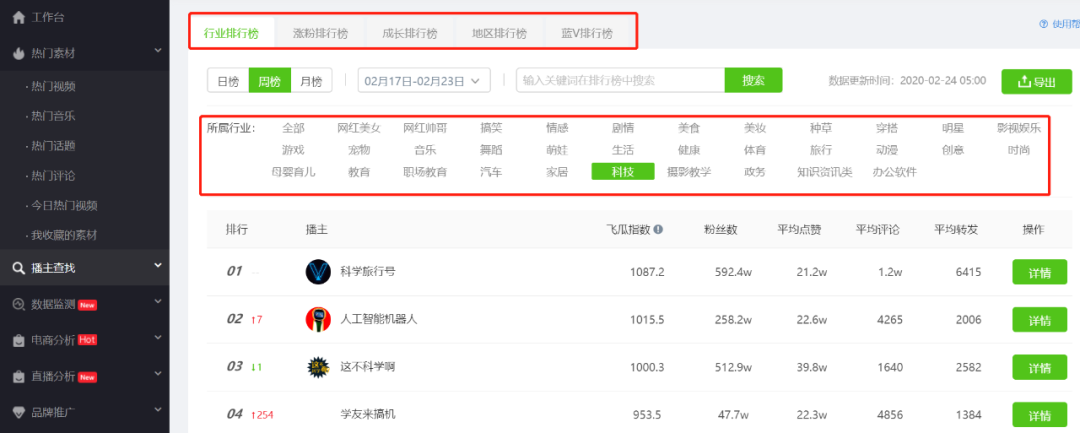Select the 日榜 toggle
The image size is (1080, 433).
point(228,81)
